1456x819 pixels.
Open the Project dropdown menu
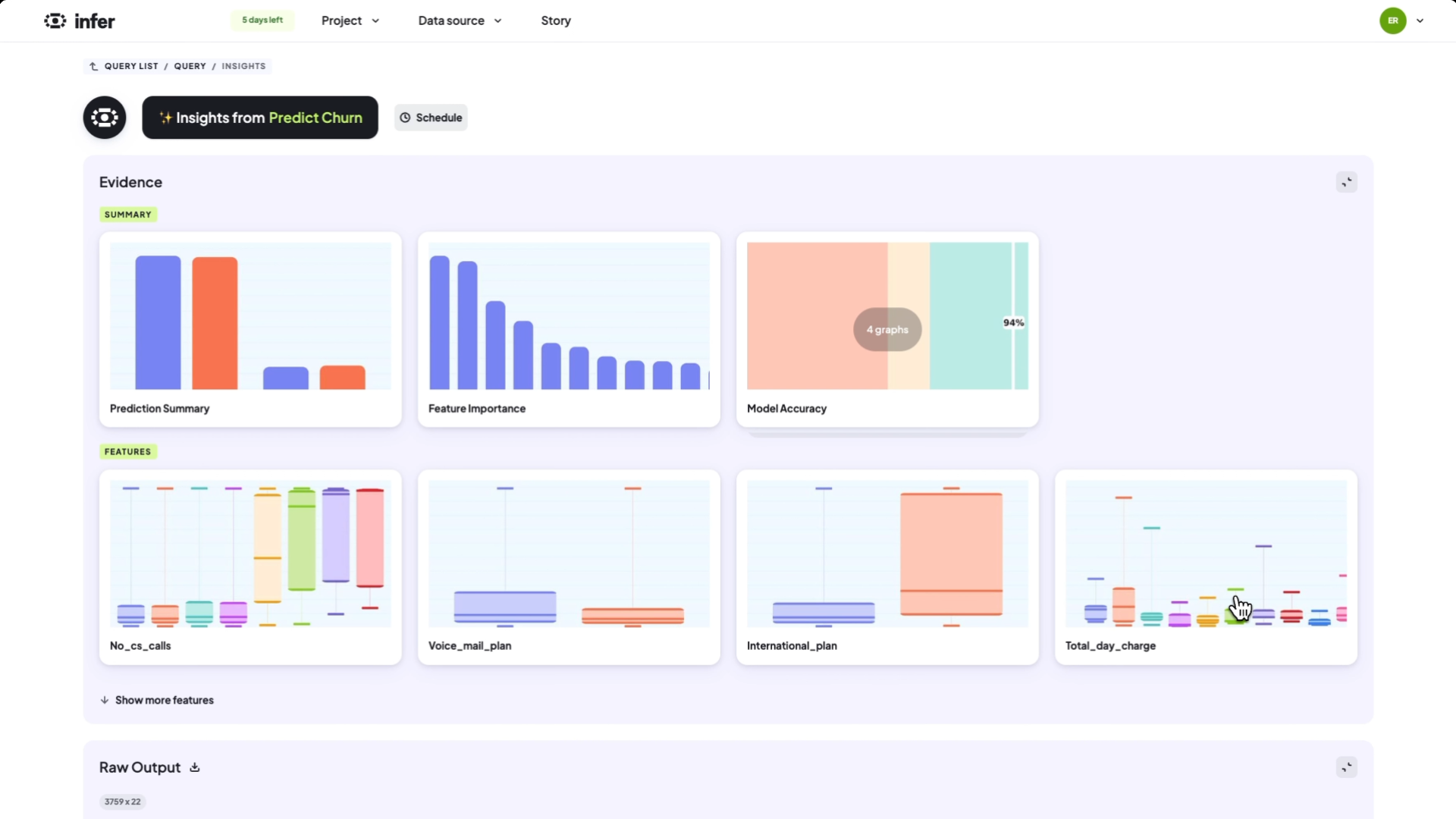350,21
